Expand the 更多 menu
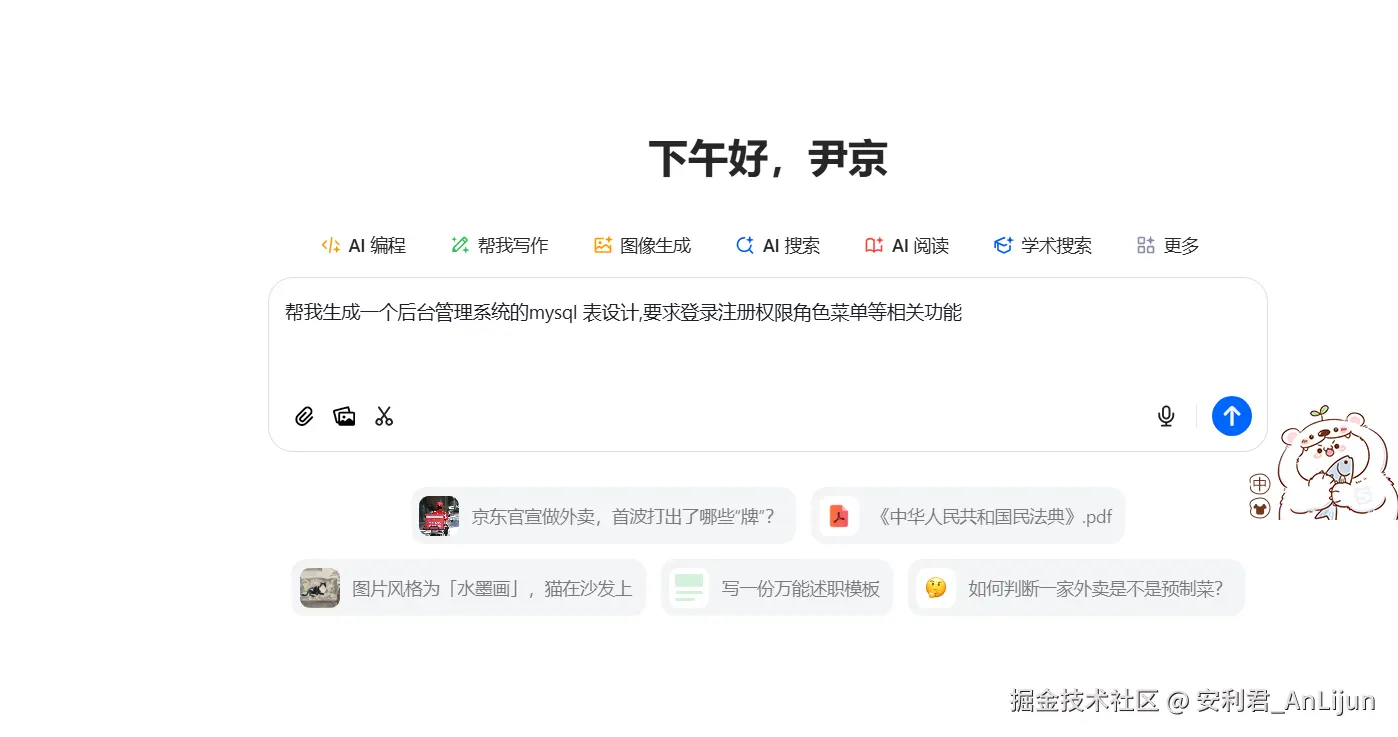 pos(1168,245)
